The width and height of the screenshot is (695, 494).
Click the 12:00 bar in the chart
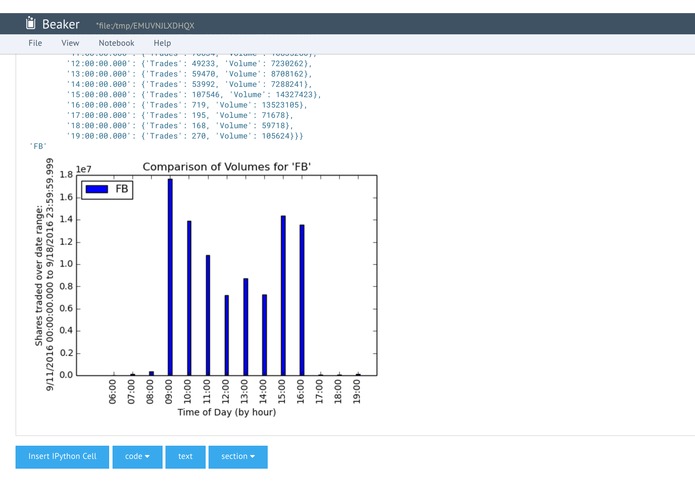coord(227,335)
